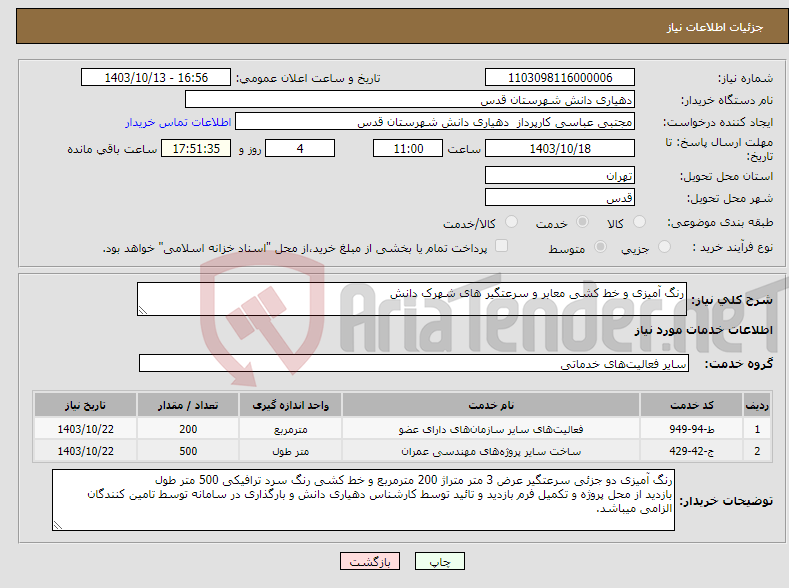Click unit cell مترمربع
Viewport: 789px width, 588px height.
(290, 430)
